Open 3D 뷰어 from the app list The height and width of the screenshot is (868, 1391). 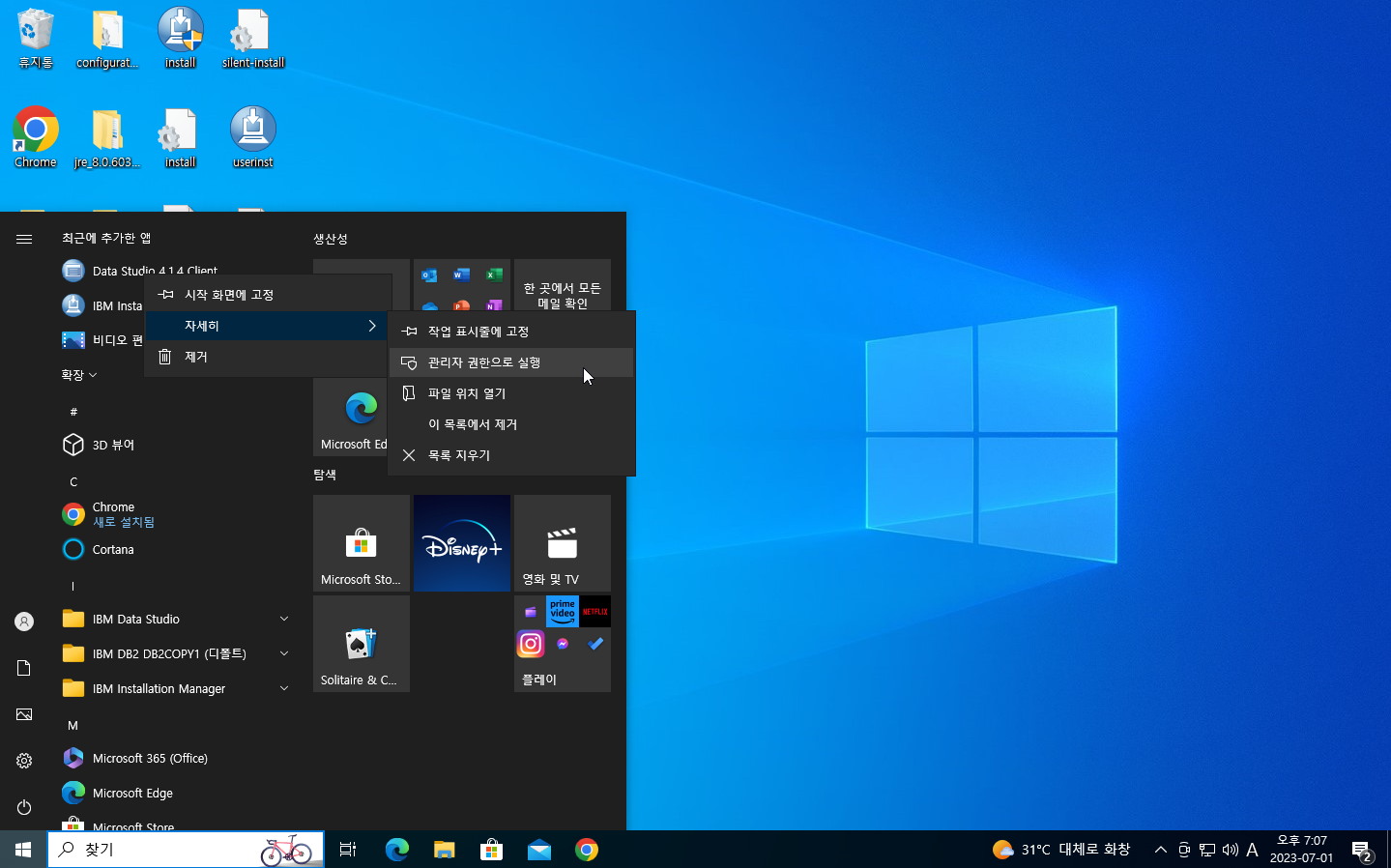pyautogui.click(x=174, y=445)
